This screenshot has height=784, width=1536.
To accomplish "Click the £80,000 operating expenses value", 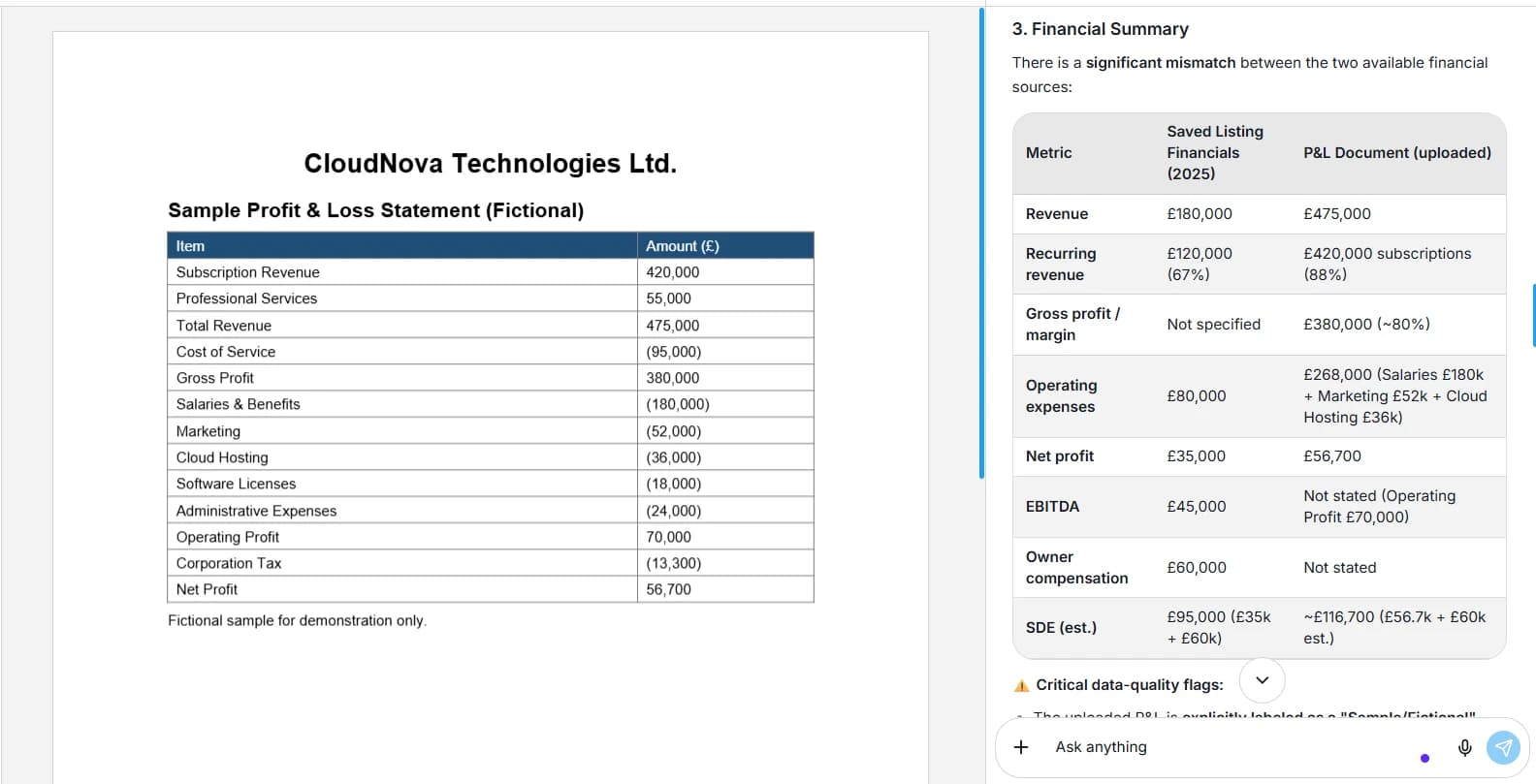I will [x=1197, y=396].
